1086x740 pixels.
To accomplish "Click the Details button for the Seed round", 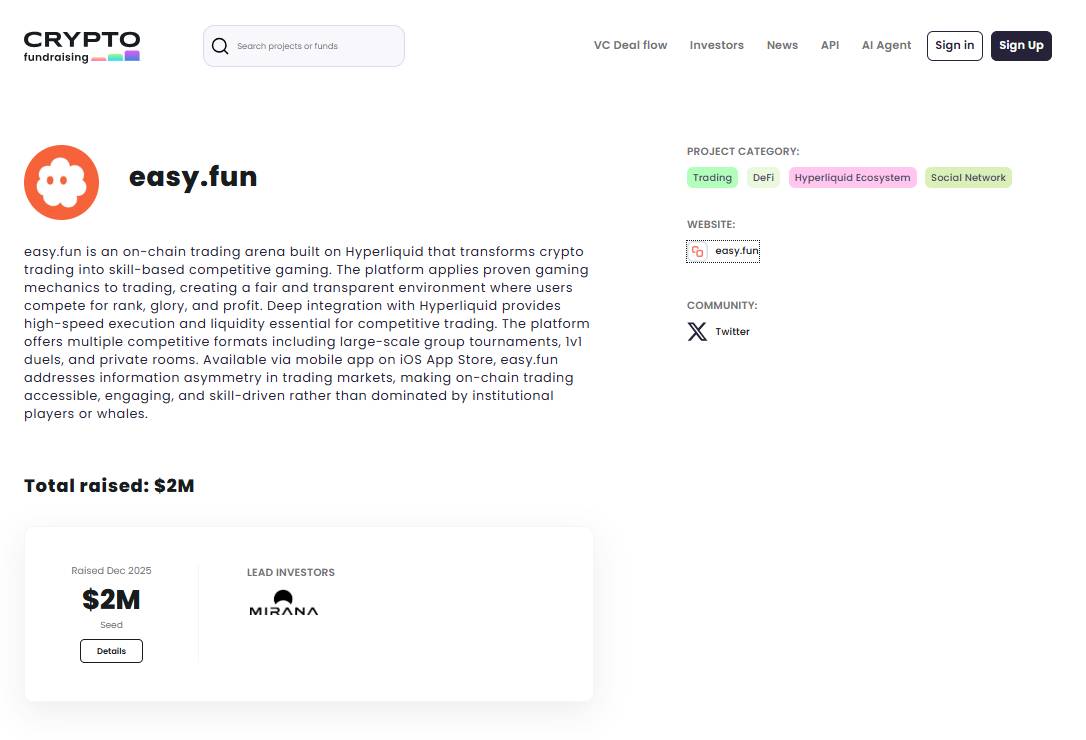I will [x=111, y=651].
